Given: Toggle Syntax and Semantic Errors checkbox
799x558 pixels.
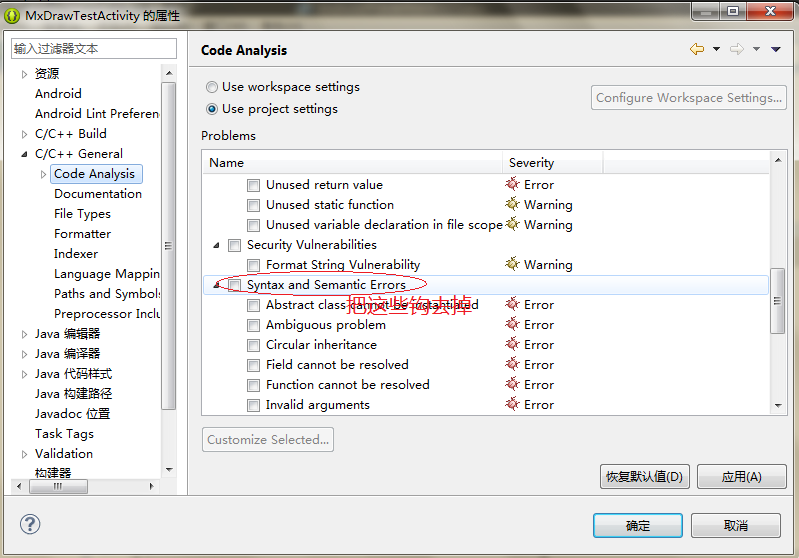Looking at the screenshot, I should 234,285.
